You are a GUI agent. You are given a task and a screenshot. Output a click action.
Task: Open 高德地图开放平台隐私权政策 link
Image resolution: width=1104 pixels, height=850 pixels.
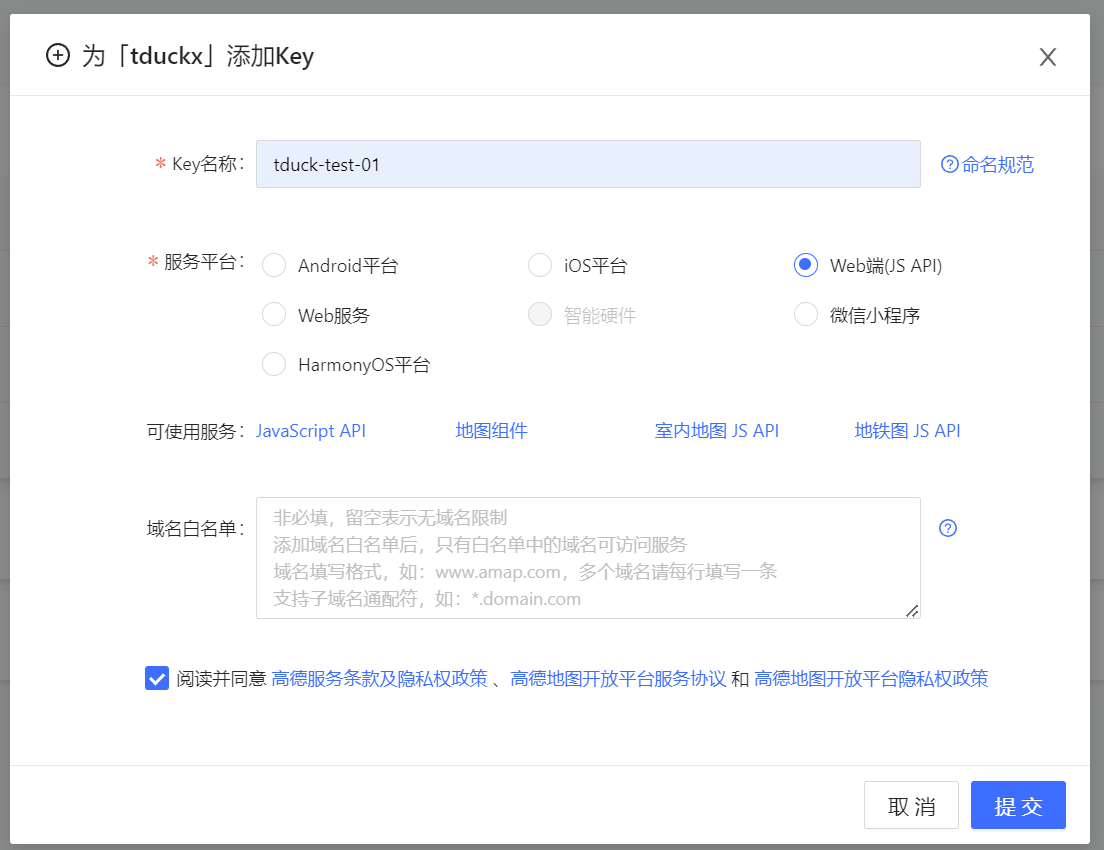tap(871, 679)
